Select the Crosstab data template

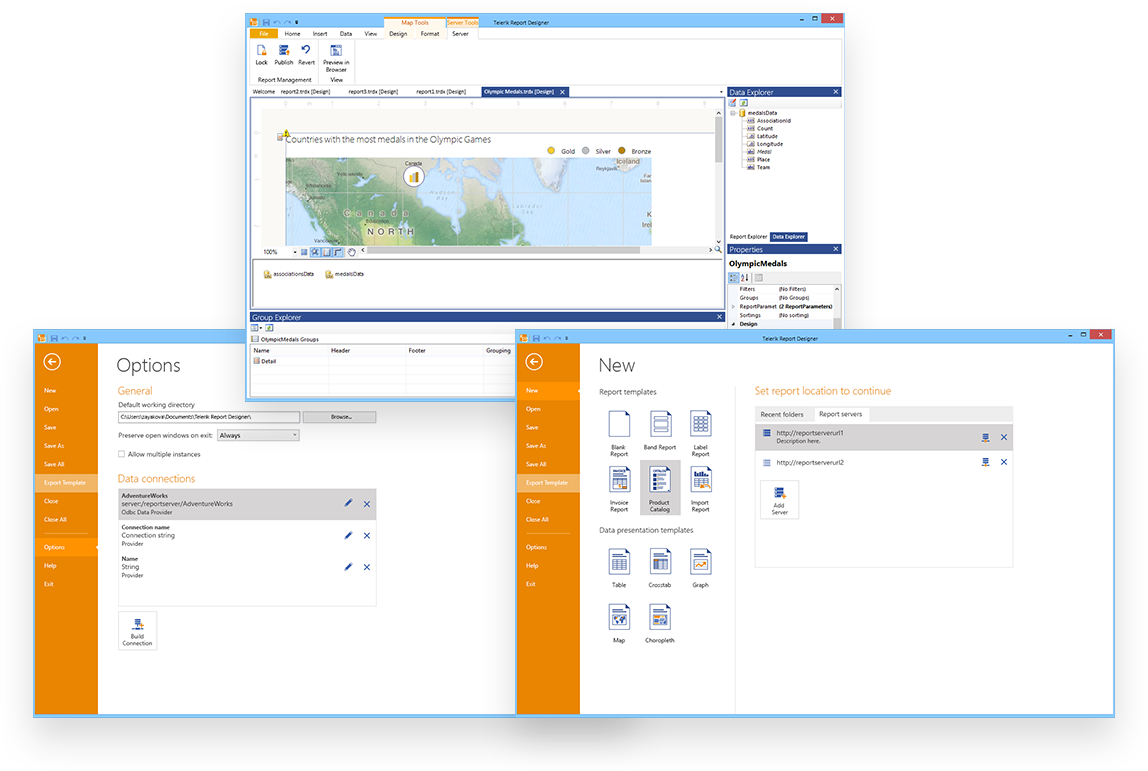[660, 568]
